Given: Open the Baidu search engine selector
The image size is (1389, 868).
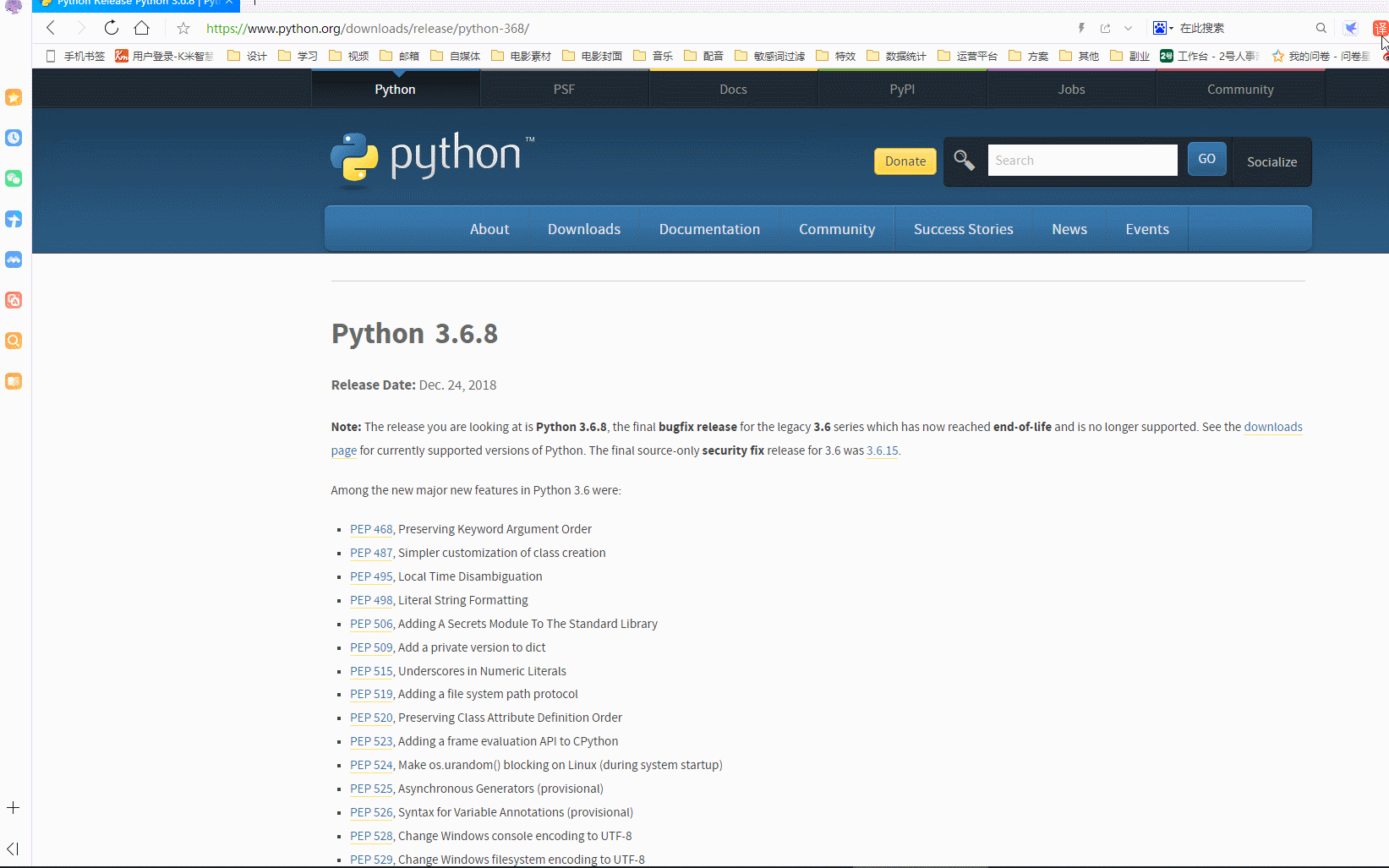Looking at the screenshot, I should 1163,28.
